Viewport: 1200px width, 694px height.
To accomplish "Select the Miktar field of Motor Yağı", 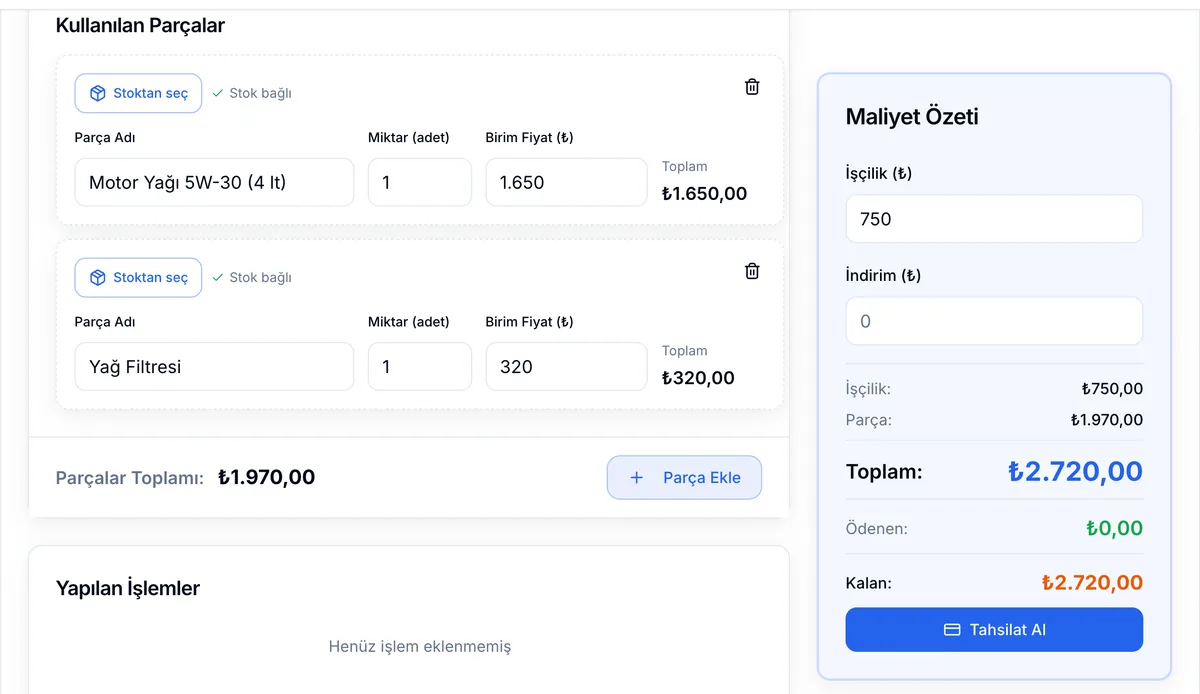I will (420, 182).
